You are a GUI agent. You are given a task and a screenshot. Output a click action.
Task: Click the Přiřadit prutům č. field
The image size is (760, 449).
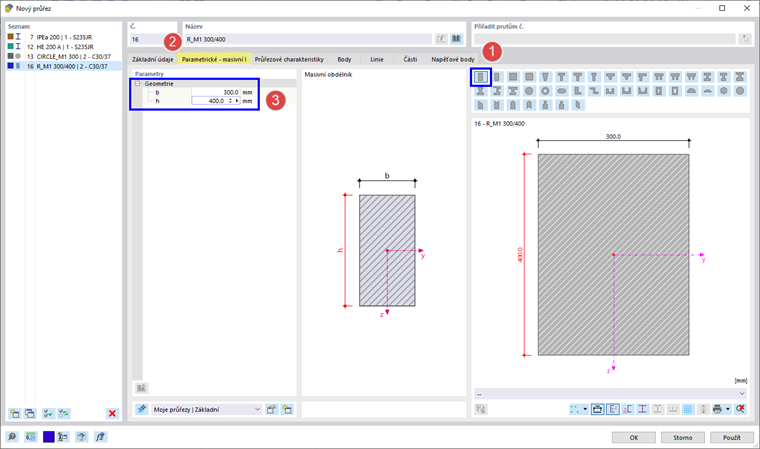(604, 39)
